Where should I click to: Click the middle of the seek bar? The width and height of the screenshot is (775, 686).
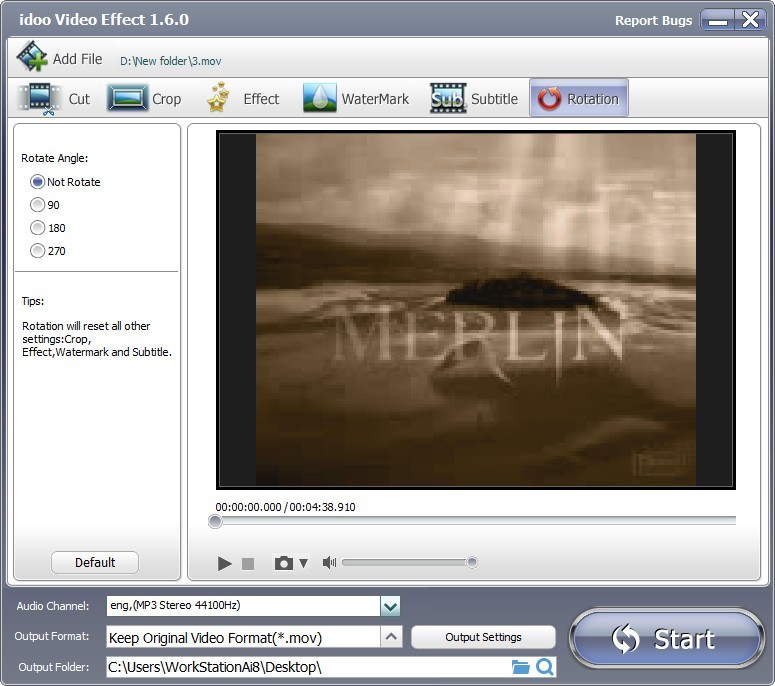(475, 520)
